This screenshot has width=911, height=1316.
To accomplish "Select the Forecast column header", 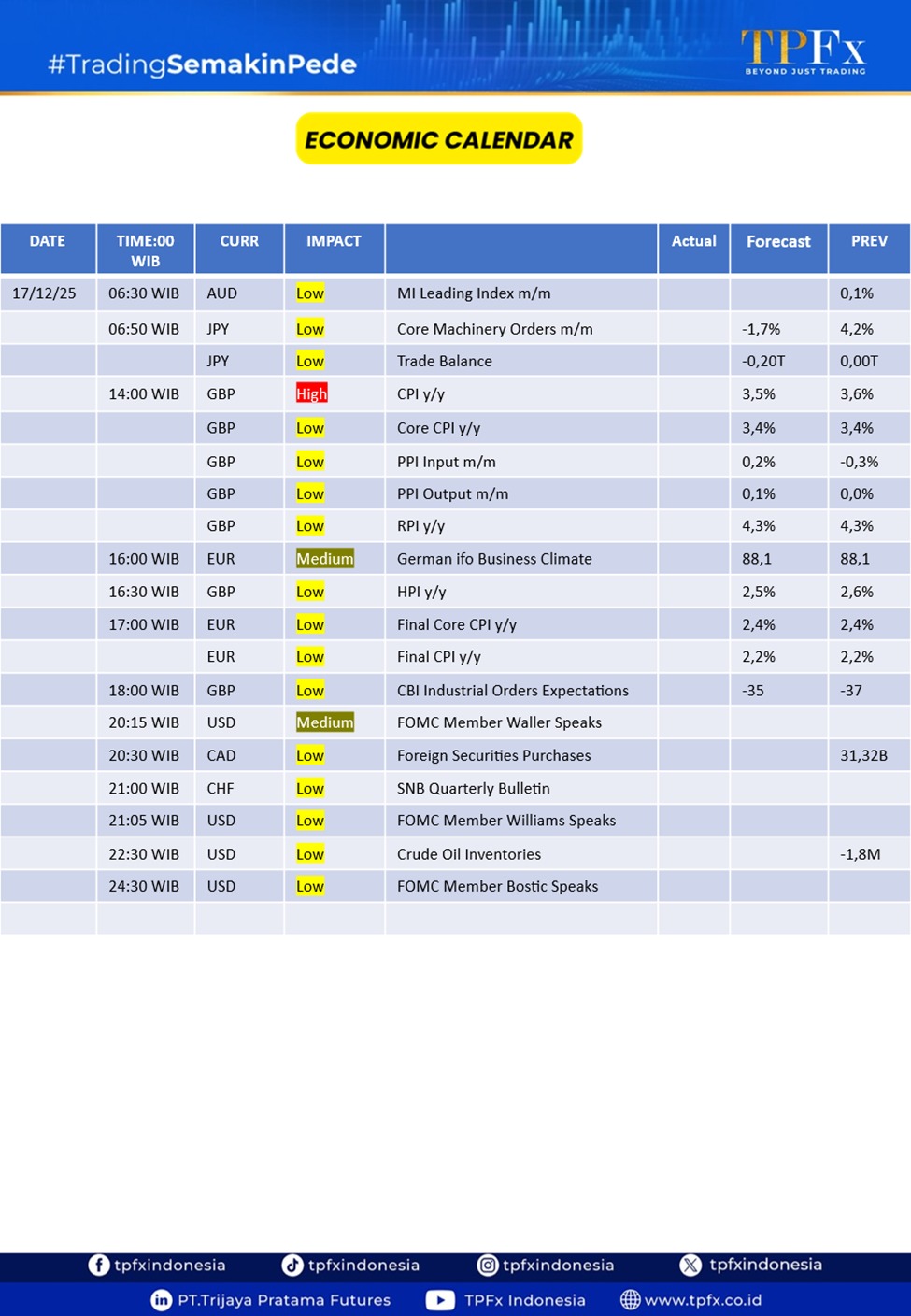I will 778,241.
